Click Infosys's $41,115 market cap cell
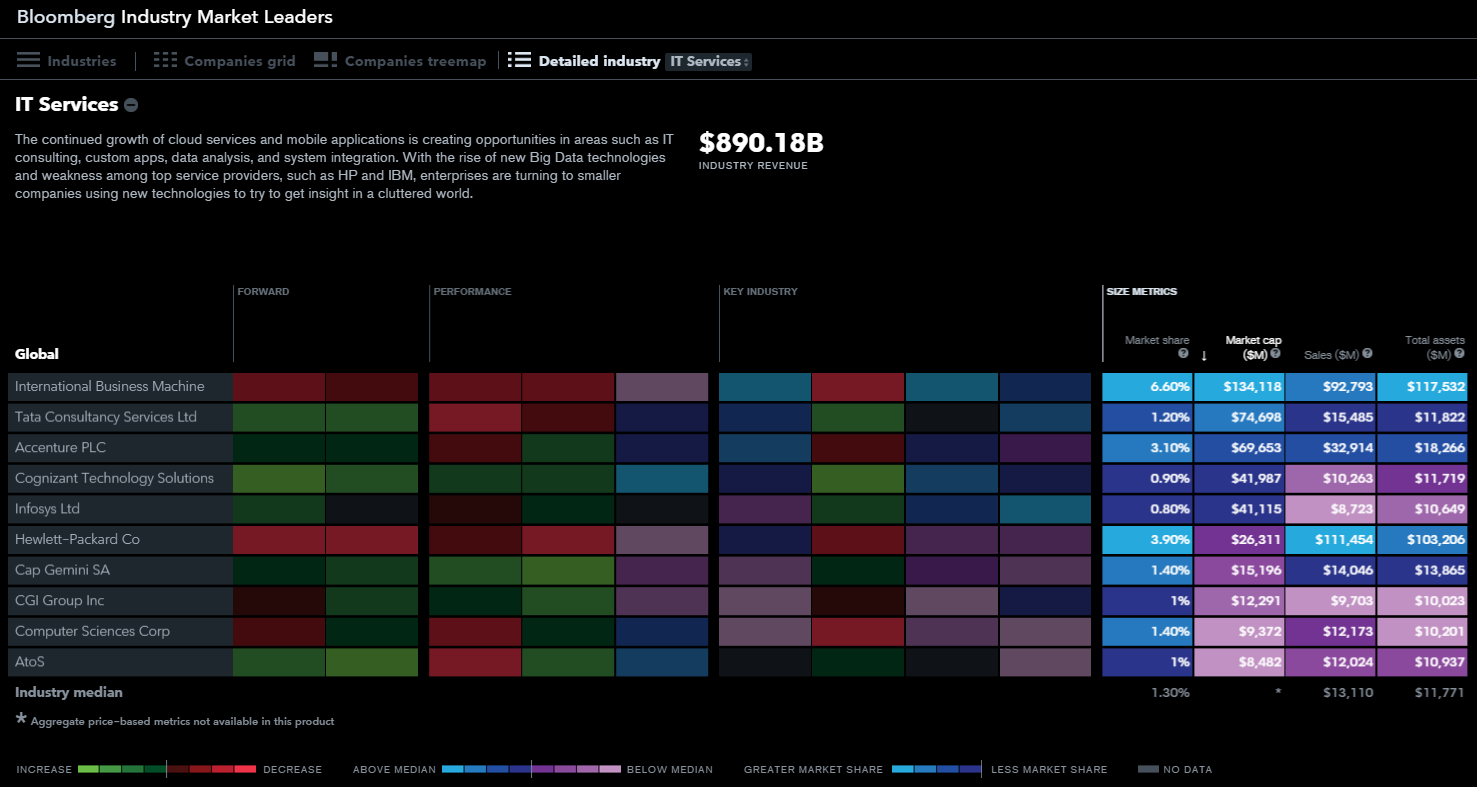The height and width of the screenshot is (787, 1477). click(x=1239, y=509)
